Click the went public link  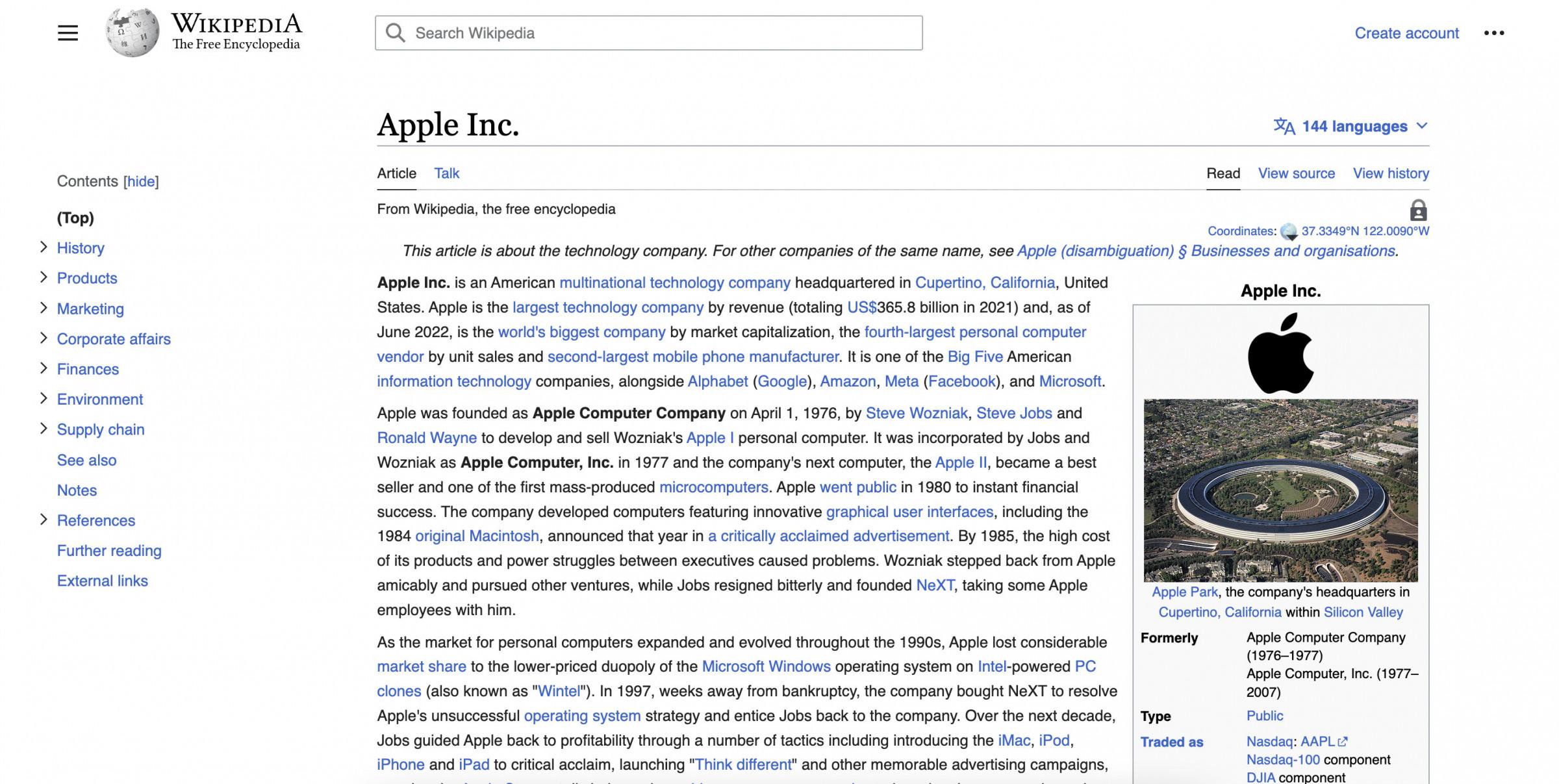[x=857, y=487]
